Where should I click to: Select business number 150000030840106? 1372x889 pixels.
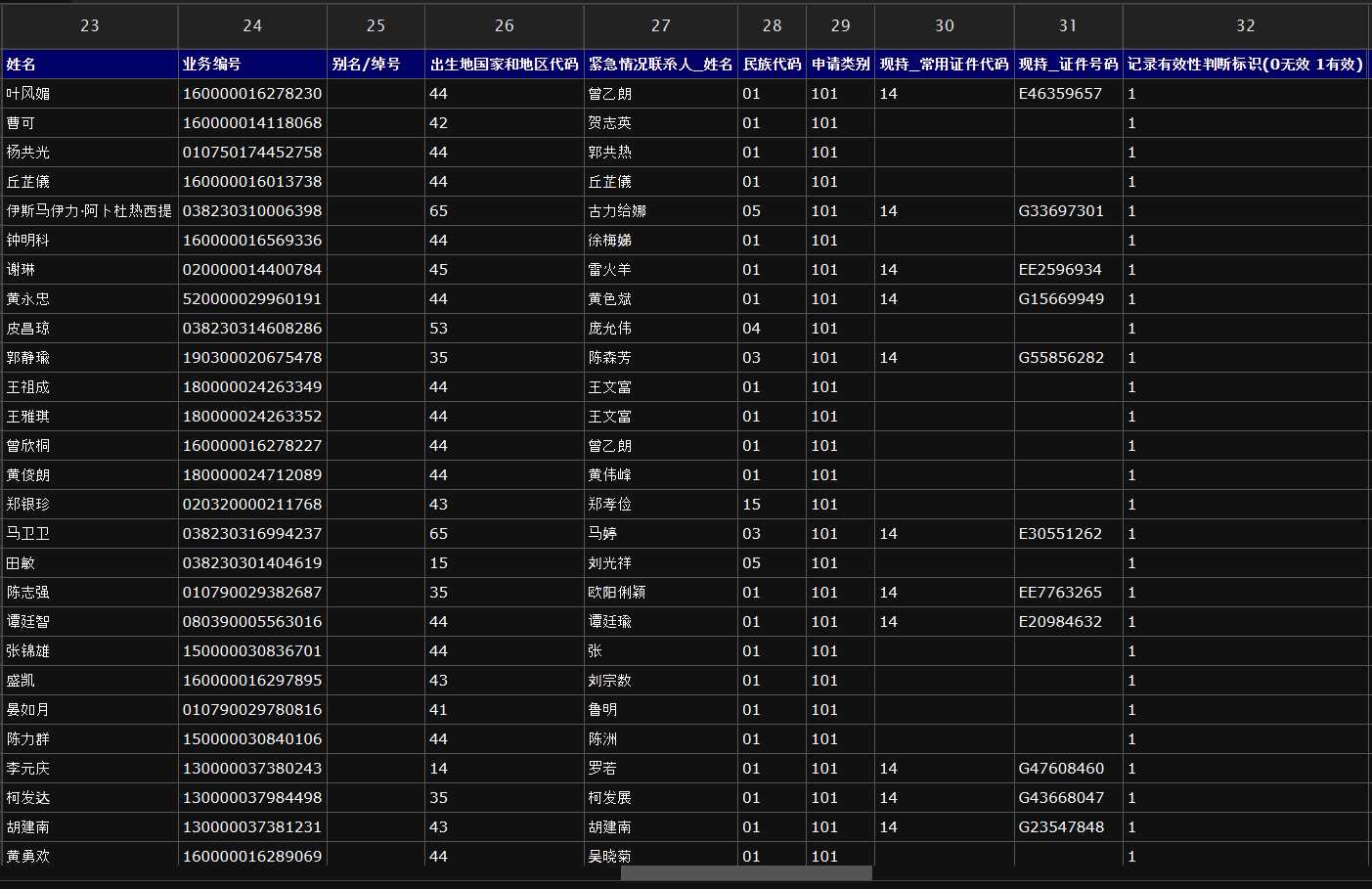coord(252,739)
